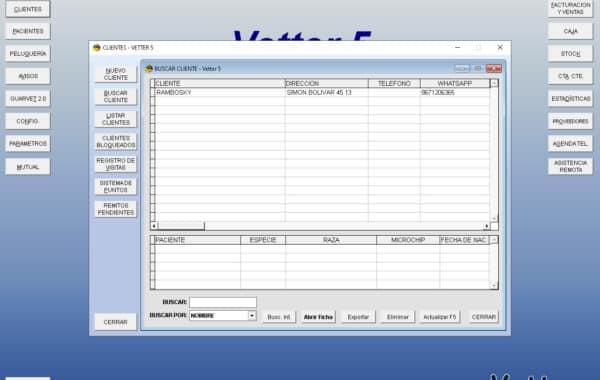Open Sistema de Puntos
Image resolution: width=600 pixels, height=380 pixels.
116,186
